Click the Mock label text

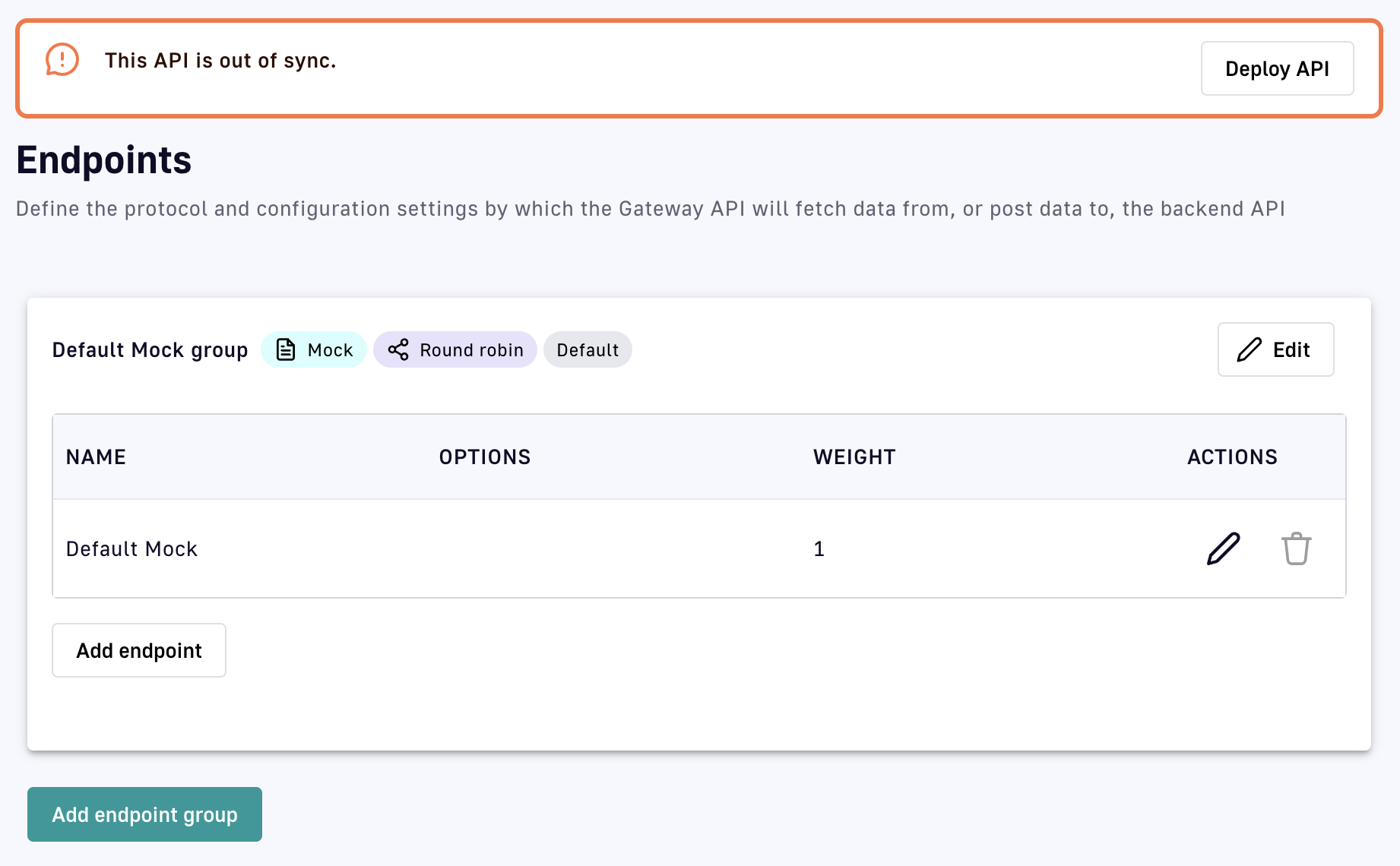(x=330, y=350)
